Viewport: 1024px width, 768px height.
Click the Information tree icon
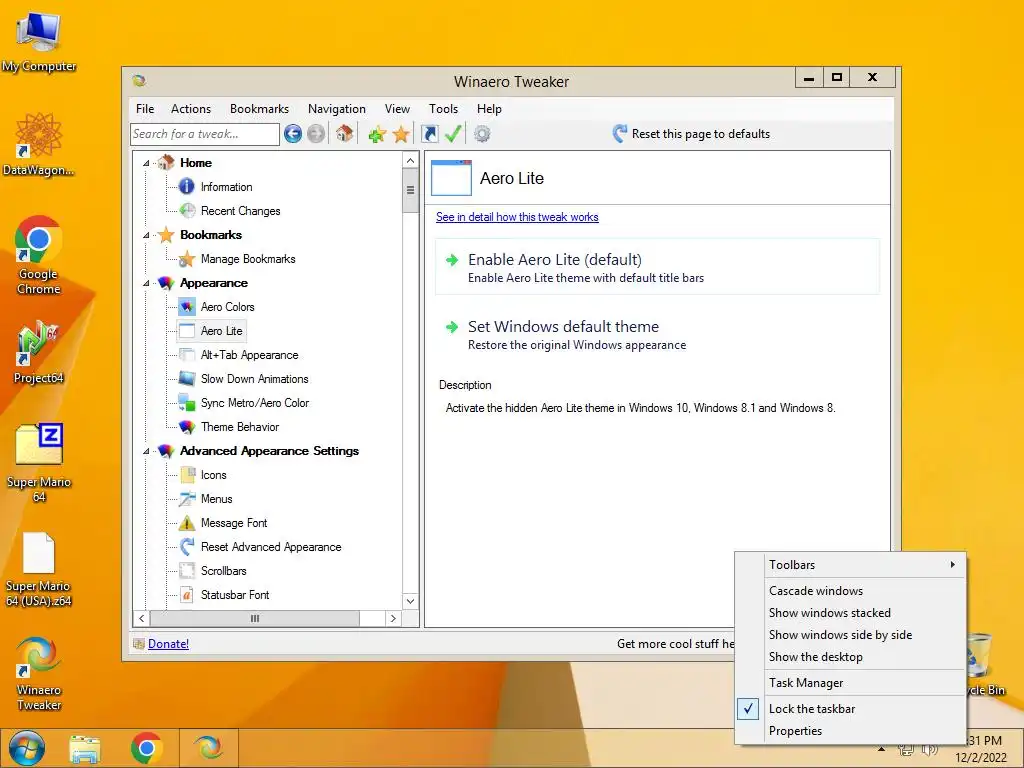(187, 187)
